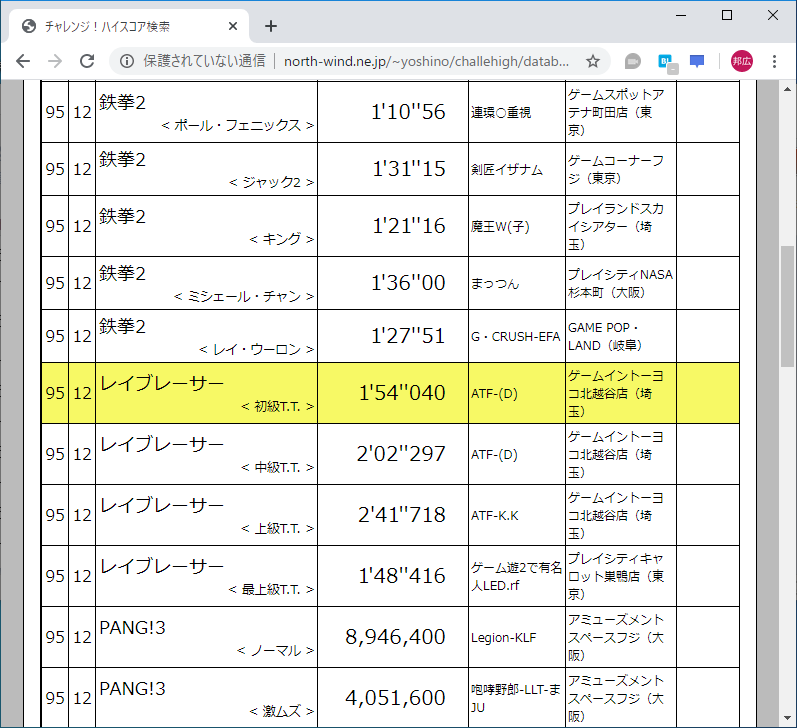Close the チャレンジ！ハイスコア検索 tab
Screen dimensions: 797x728
pyautogui.click(x=233, y=26)
